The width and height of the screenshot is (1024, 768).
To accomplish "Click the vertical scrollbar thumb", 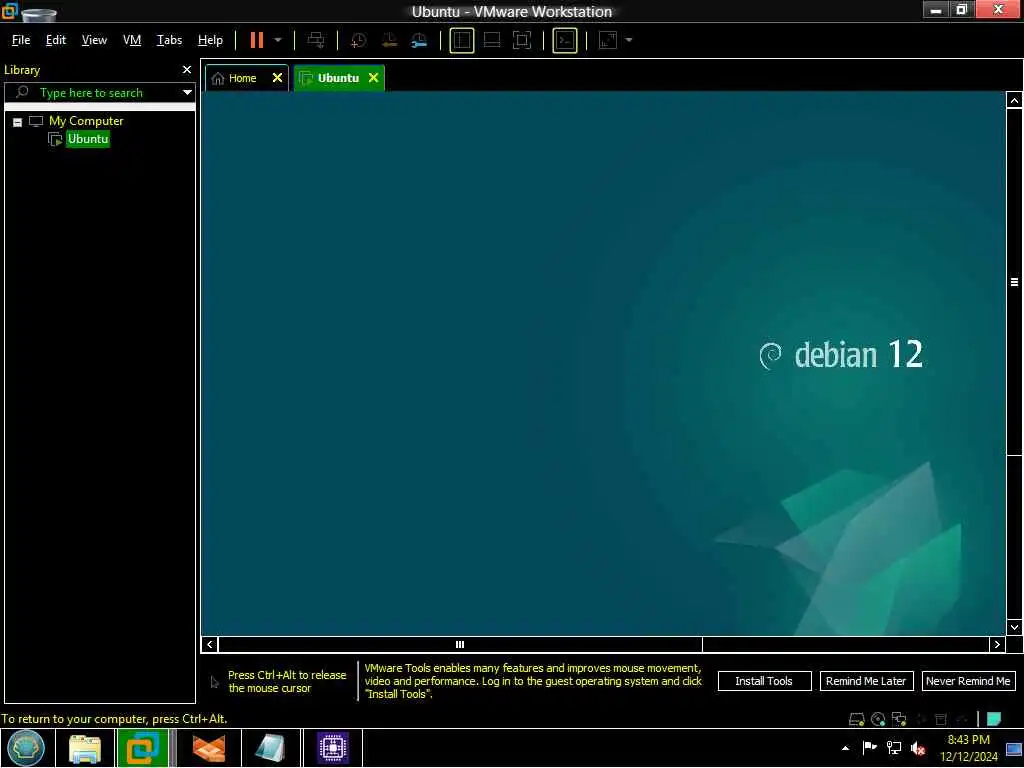I will (x=1014, y=282).
